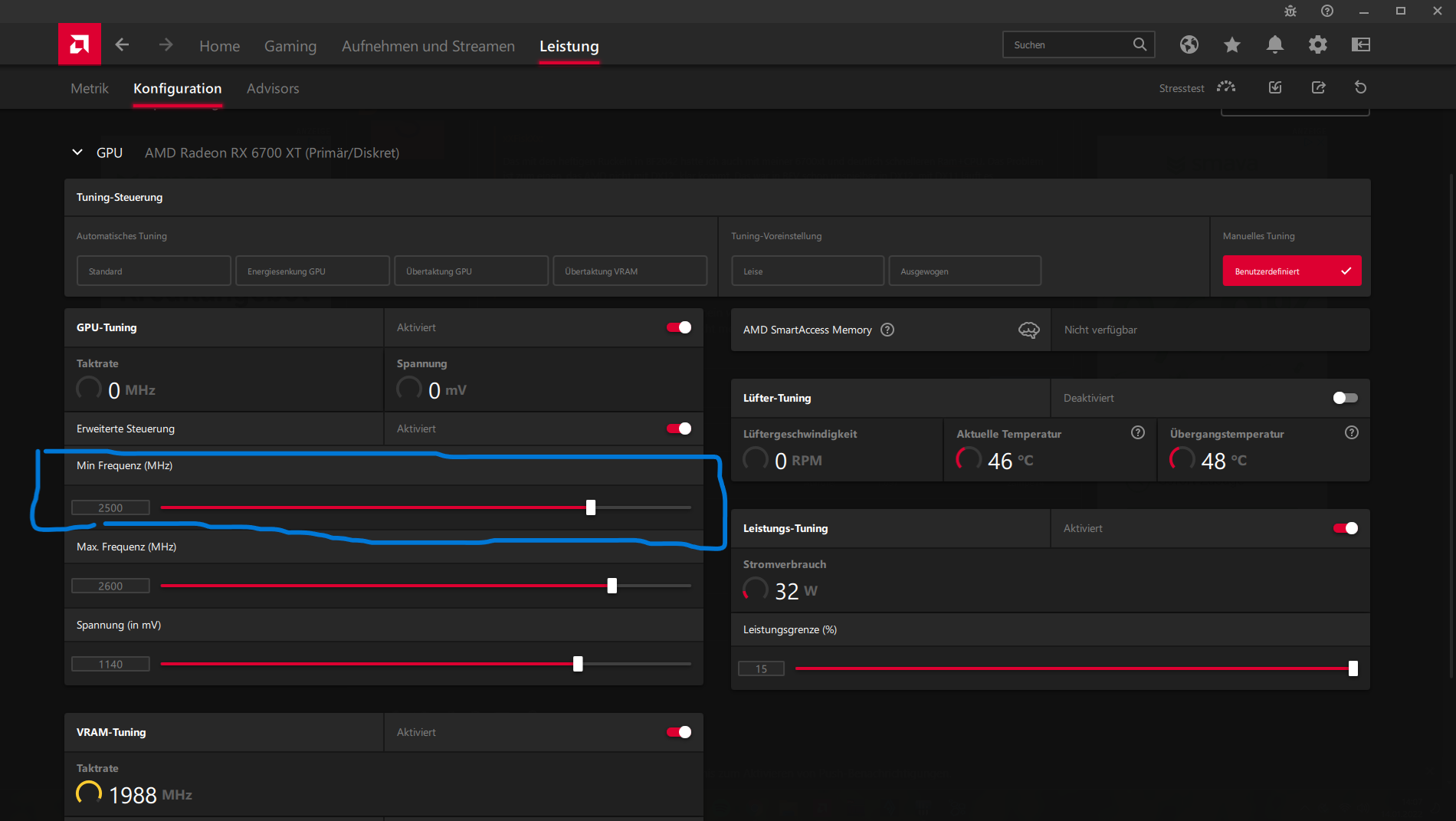
Task: Select Benutzerdefiniert manual tuning
Action: [x=1292, y=271]
